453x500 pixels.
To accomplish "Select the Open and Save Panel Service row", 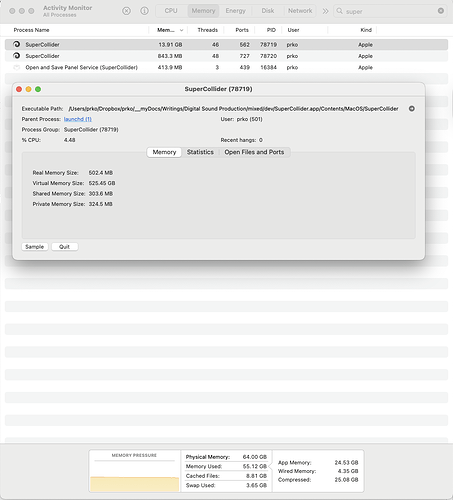I will [226, 67].
